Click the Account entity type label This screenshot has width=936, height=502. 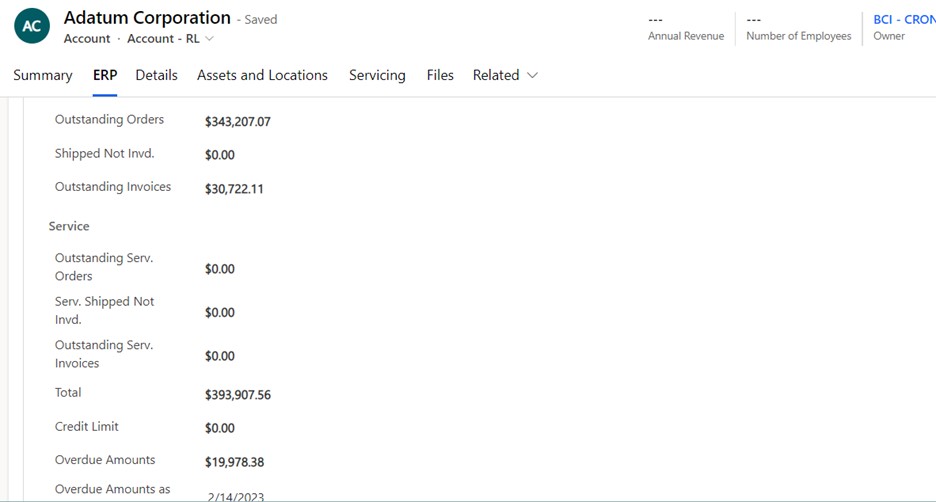pos(87,39)
